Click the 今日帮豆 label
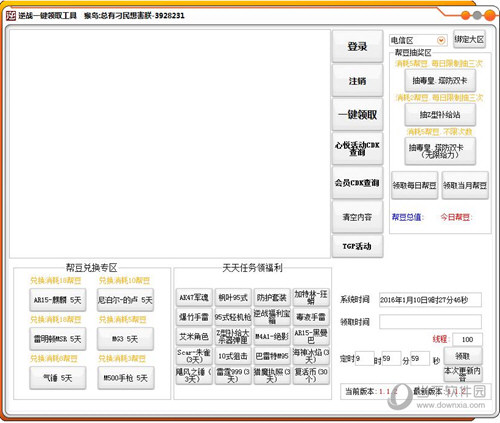 (456, 217)
